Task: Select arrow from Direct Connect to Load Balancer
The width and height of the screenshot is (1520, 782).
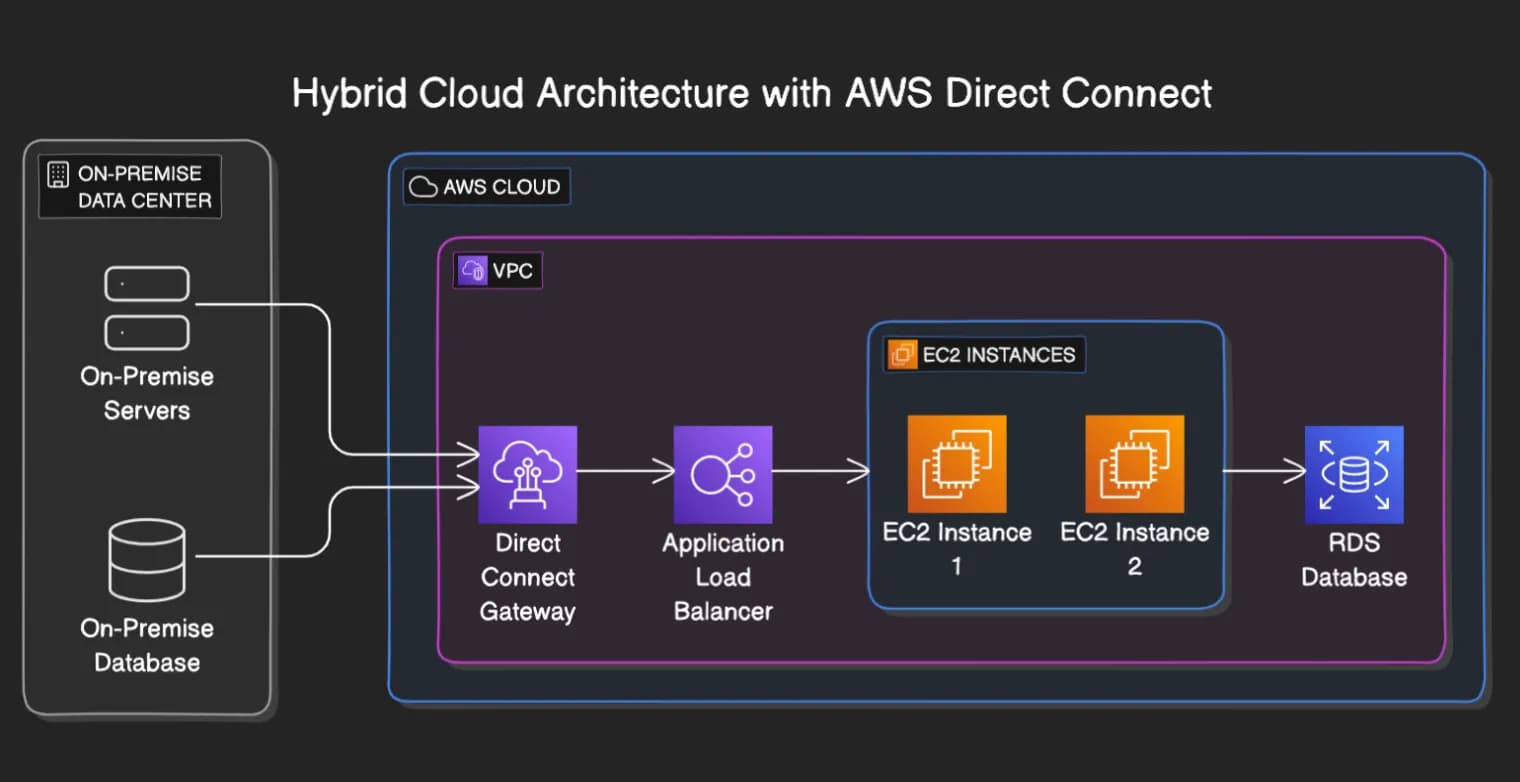Action: point(626,470)
